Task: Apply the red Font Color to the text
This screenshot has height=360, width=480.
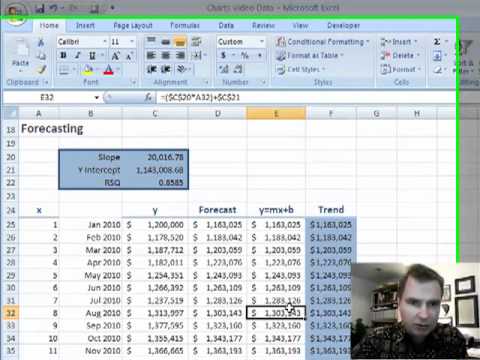Action: 108,70
